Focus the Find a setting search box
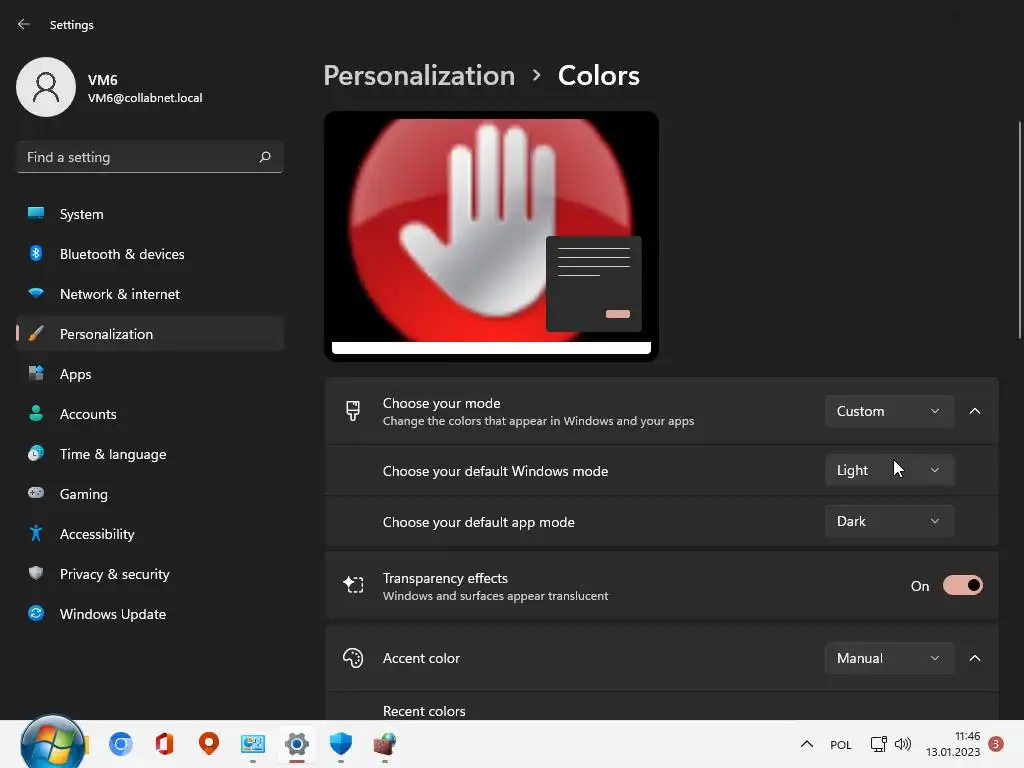The height and width of the screenshot is (768, 1024). pos(150,157)
